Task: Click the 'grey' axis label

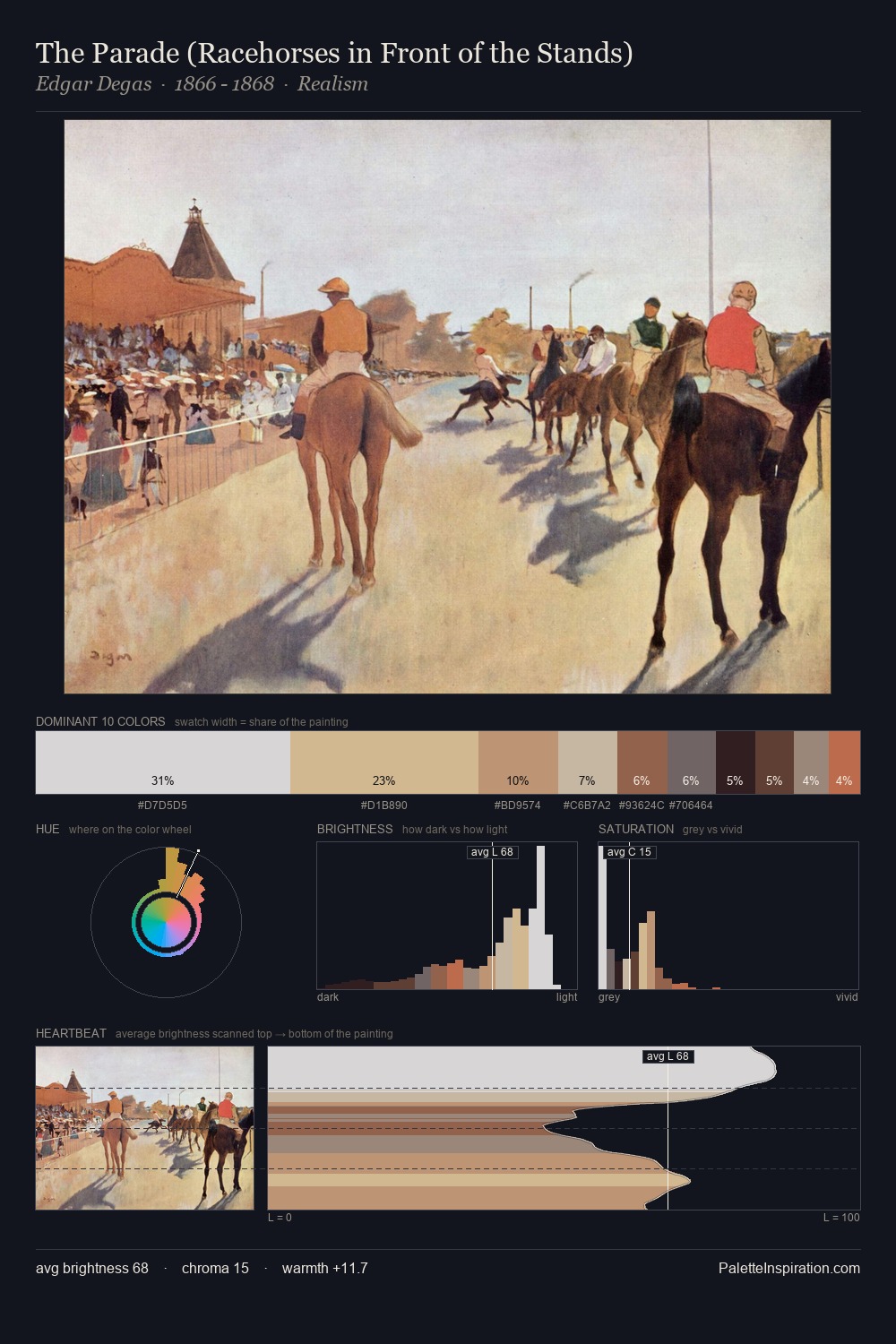Action: click(x=609, y=997)
